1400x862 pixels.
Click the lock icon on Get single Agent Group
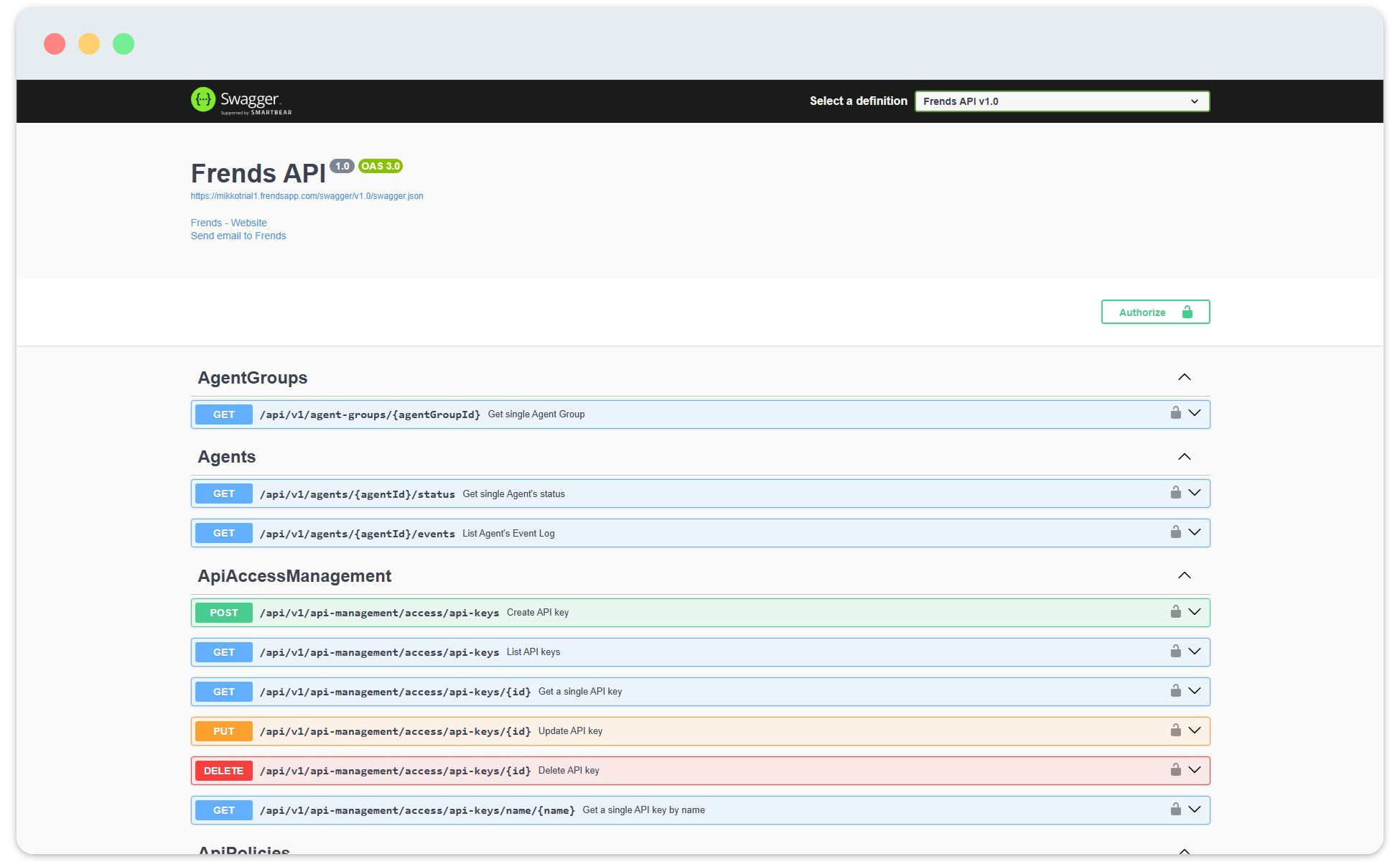click(1176, 412)
